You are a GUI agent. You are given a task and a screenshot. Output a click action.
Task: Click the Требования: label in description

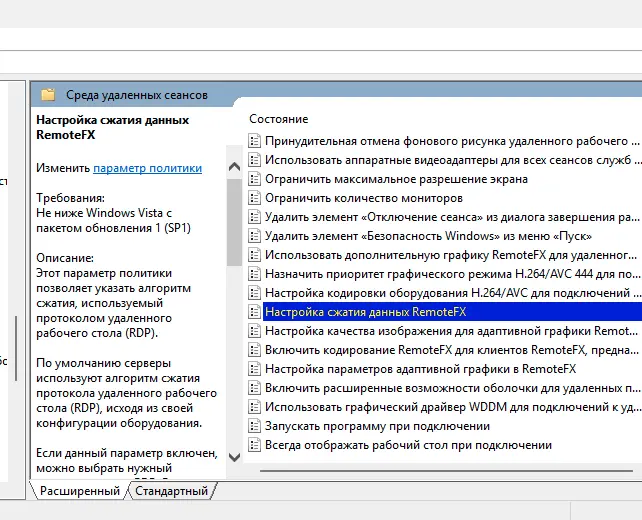pos(70,198)
